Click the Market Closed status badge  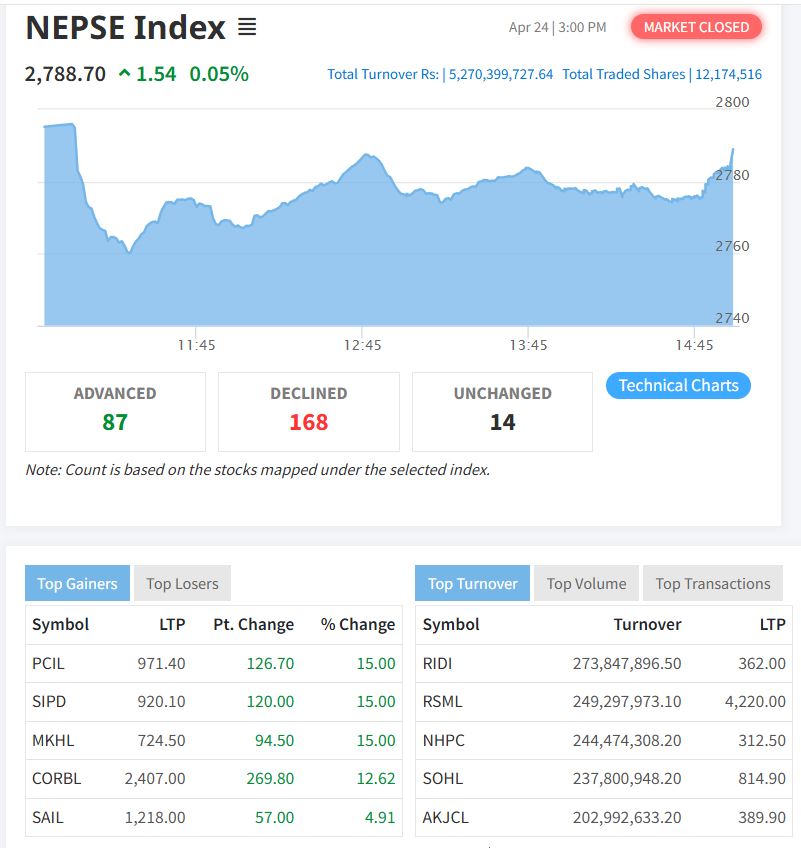pyautogui.click(x=696, y=27)
